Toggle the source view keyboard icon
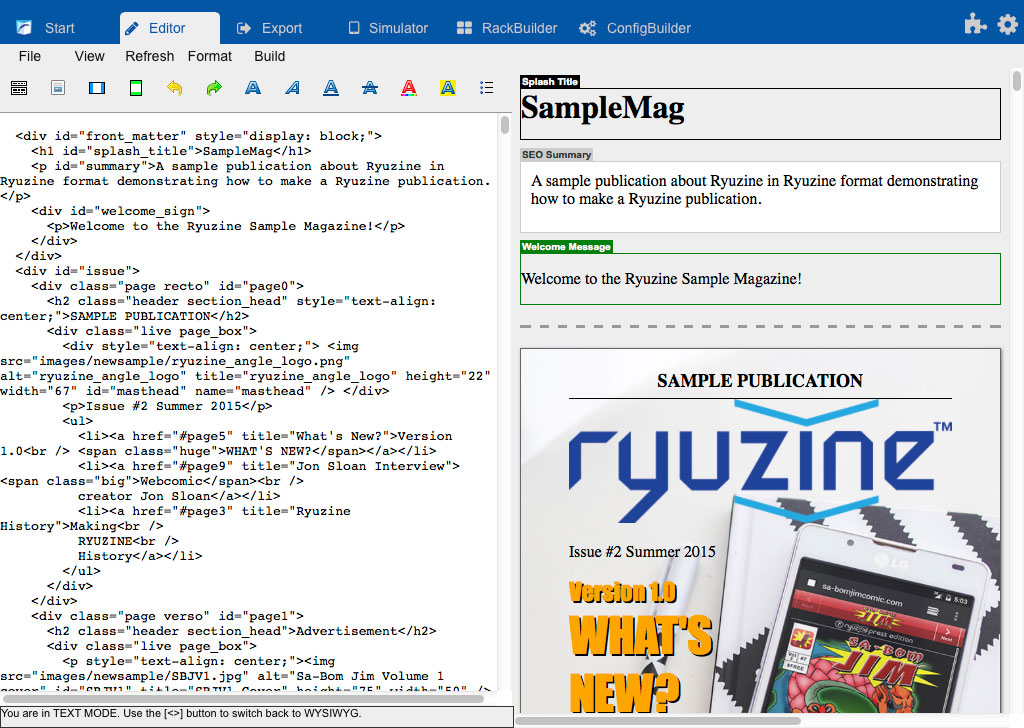Screen dimensions: 1024x728 point(19,88)
